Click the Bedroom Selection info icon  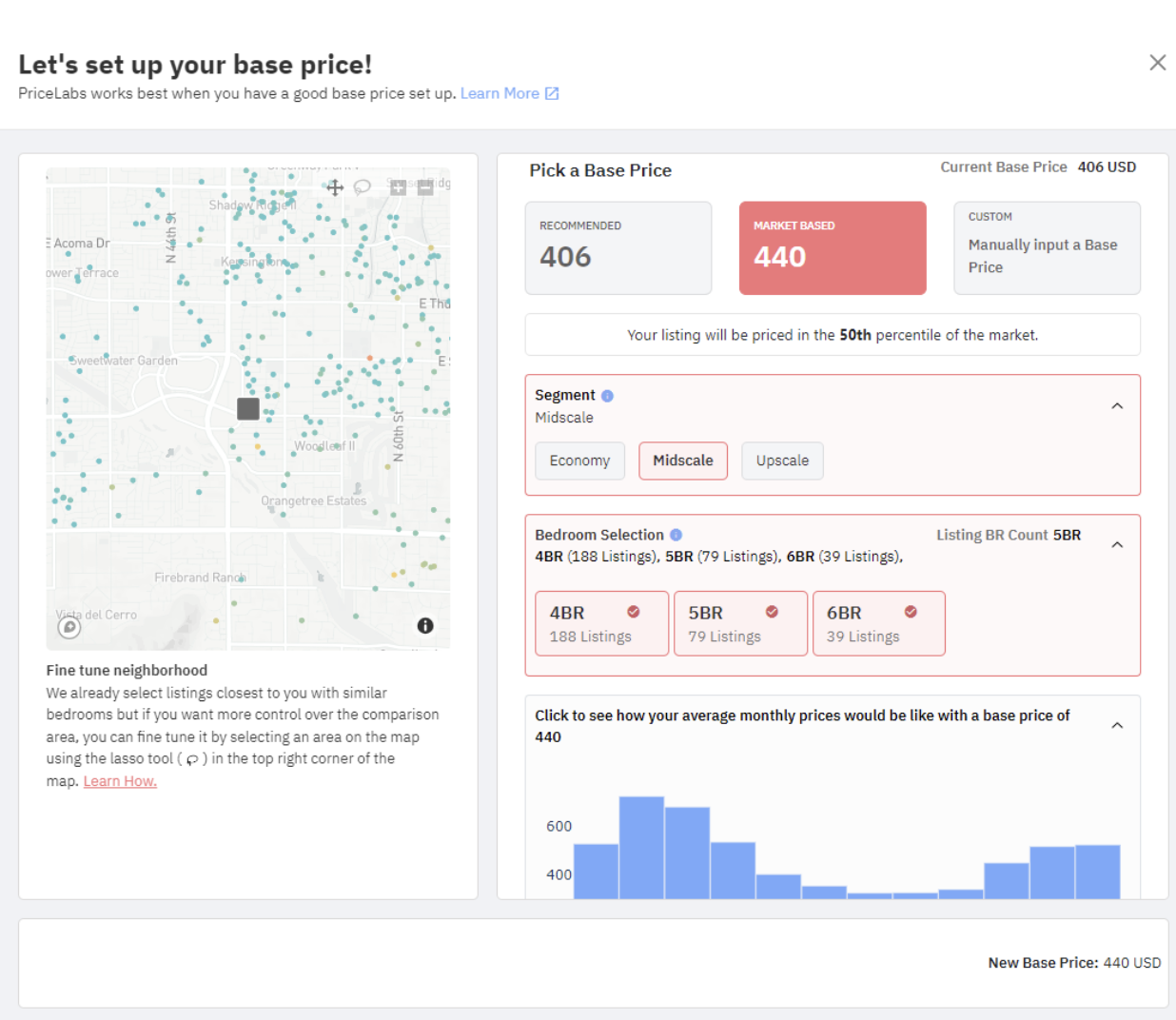point(676,535)
